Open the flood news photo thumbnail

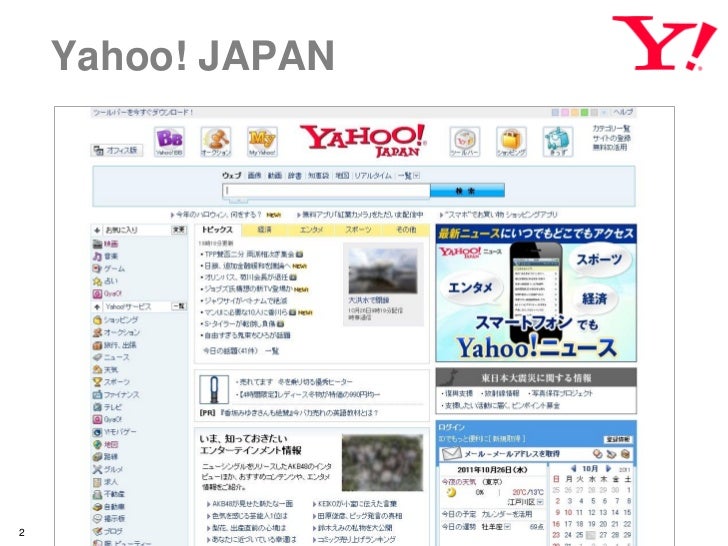383,270
